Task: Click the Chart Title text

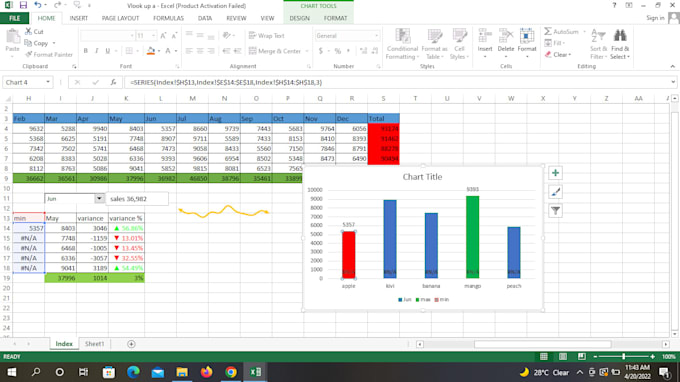Action: (x=422, y=177)
